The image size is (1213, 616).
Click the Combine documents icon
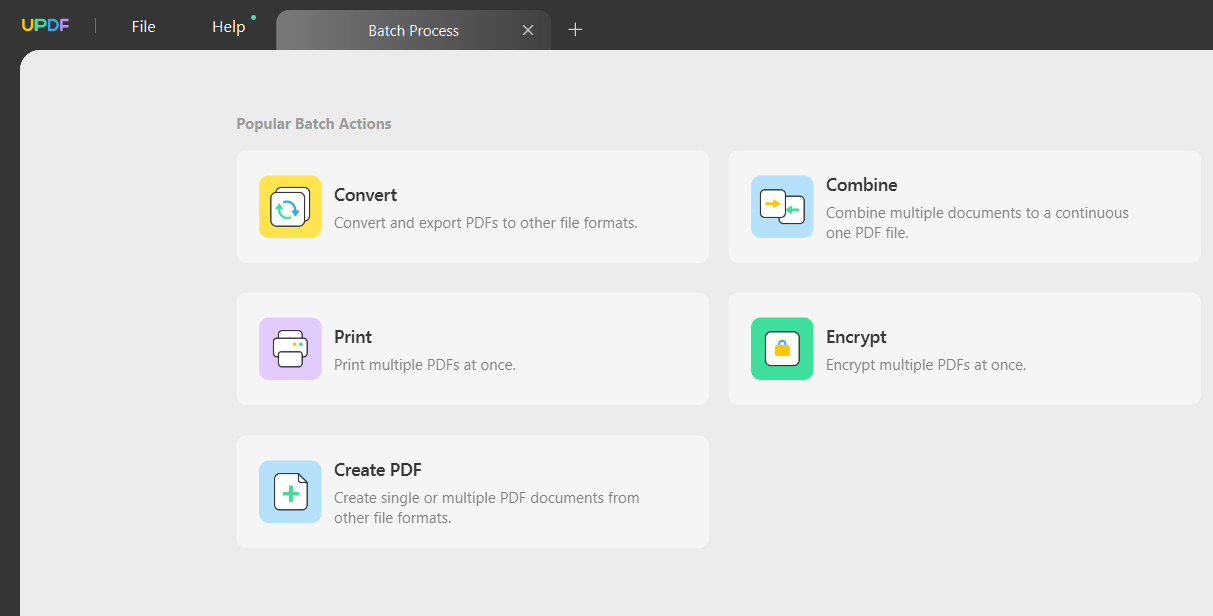tap(781, 207)
